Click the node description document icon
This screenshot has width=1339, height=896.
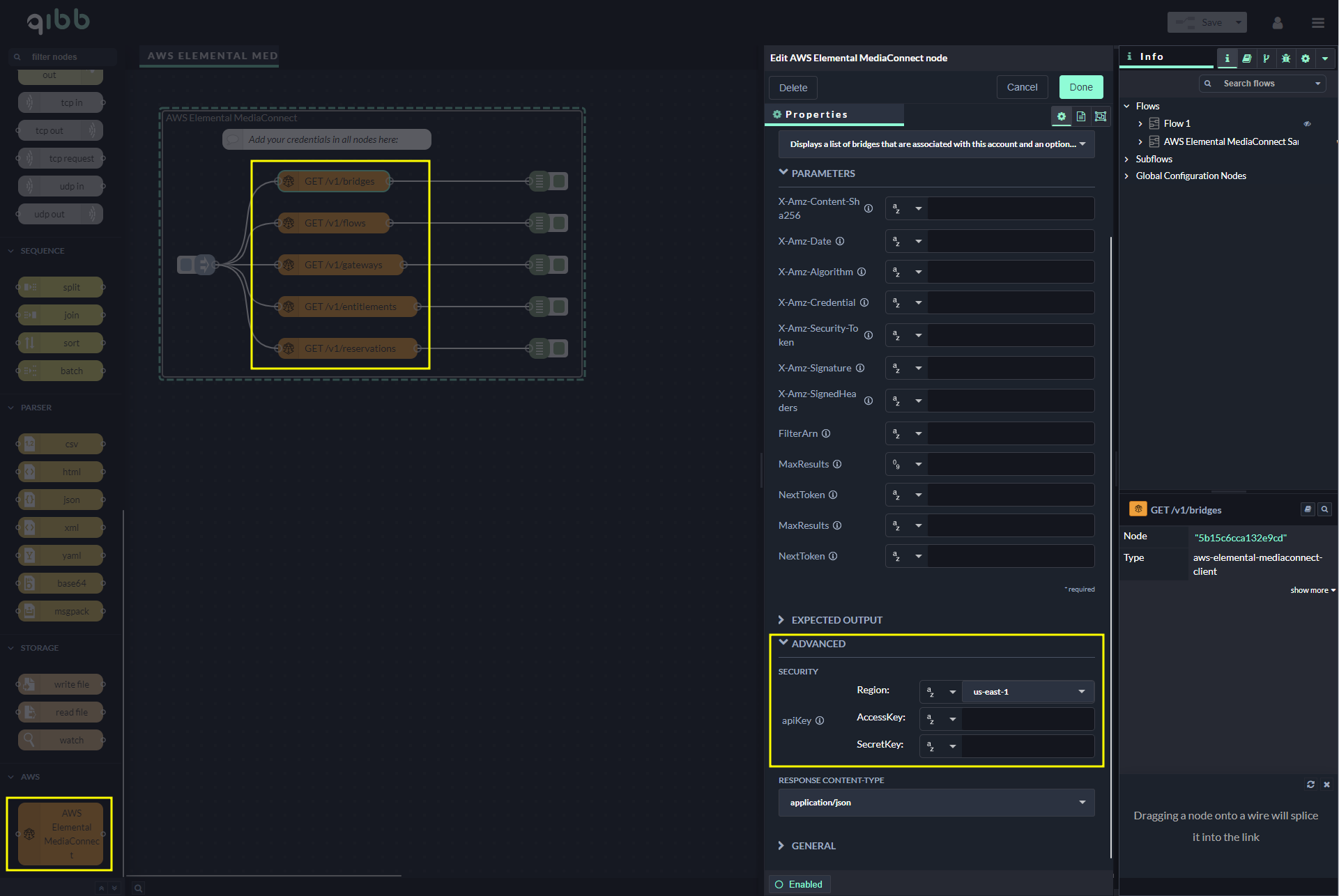1080,116
